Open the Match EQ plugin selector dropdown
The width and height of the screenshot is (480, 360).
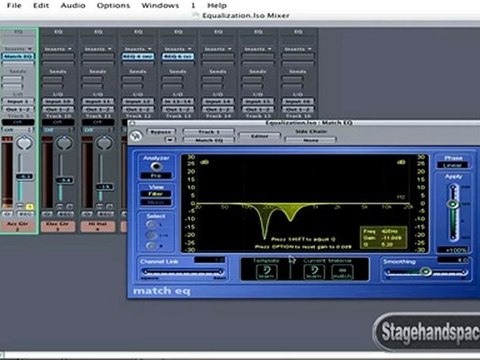click(x=209, y=140)
